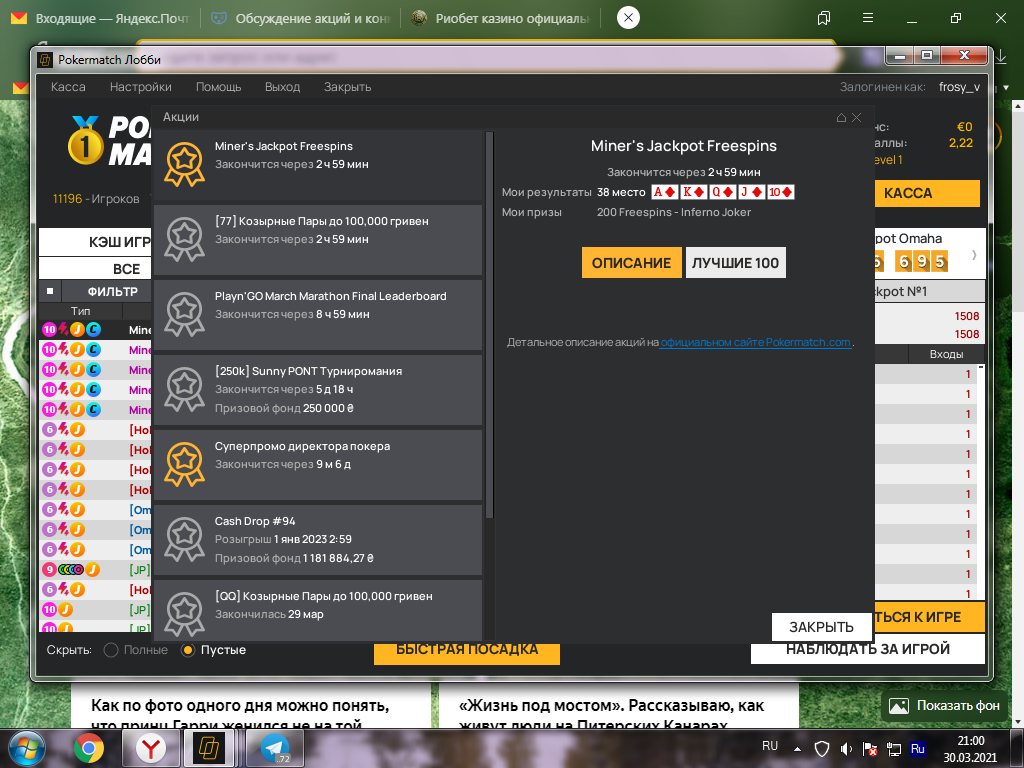The width and height of the screenshot is (1024, 768).
Task: Click medal icon for Playn'GO March Marathon
Action: 184,315
